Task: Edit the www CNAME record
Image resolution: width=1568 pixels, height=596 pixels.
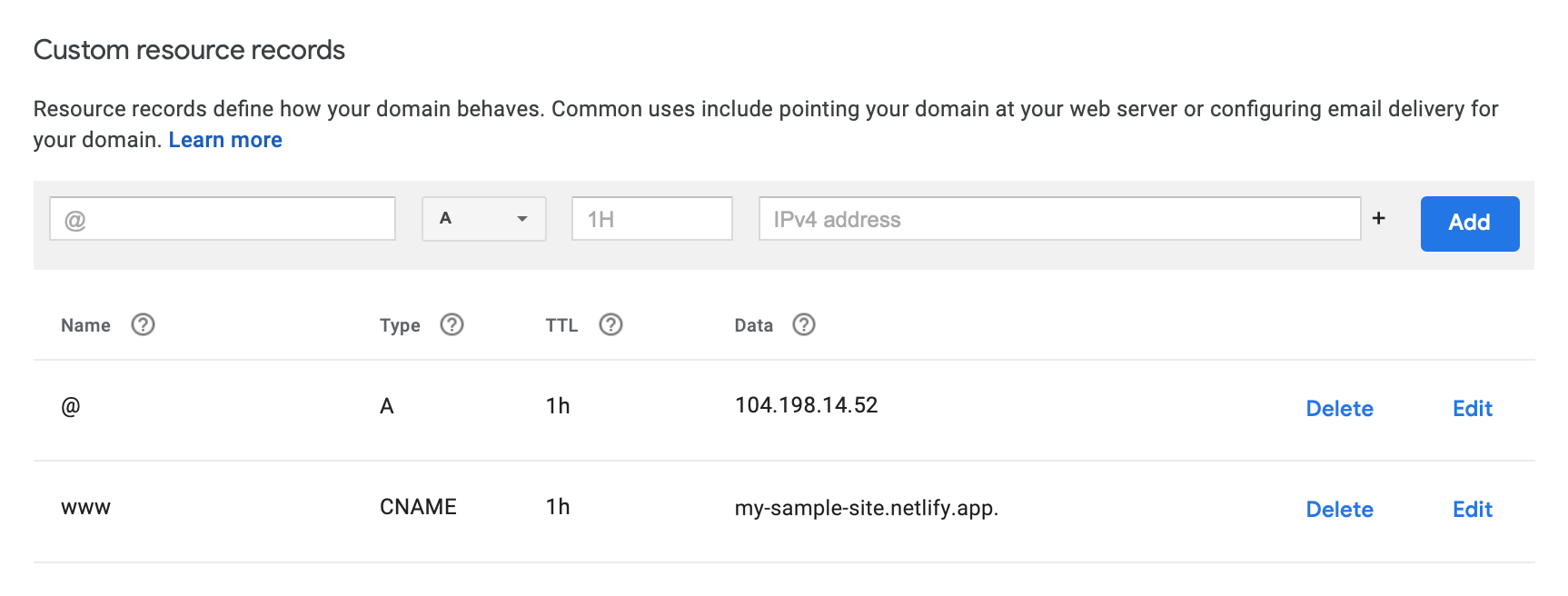Action: pyautogui.click(x=1472, y=510)
